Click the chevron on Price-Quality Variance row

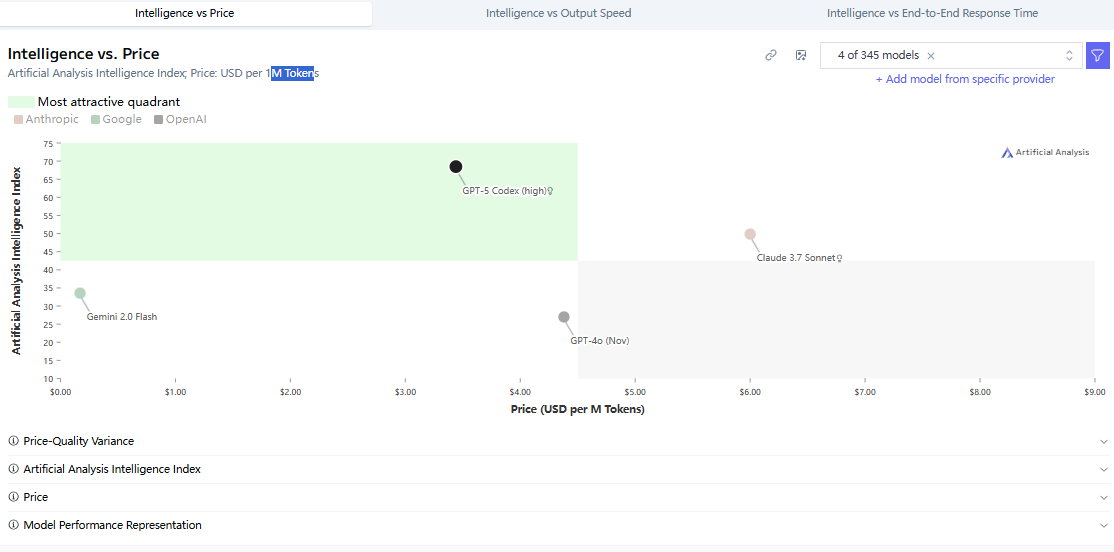coord(1103,441)
